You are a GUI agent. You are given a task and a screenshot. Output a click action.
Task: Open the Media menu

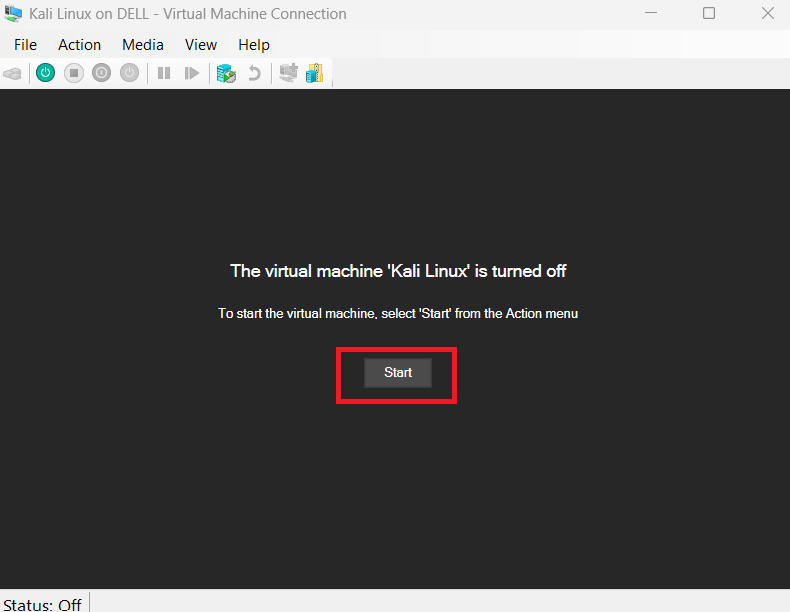(143, 45)
